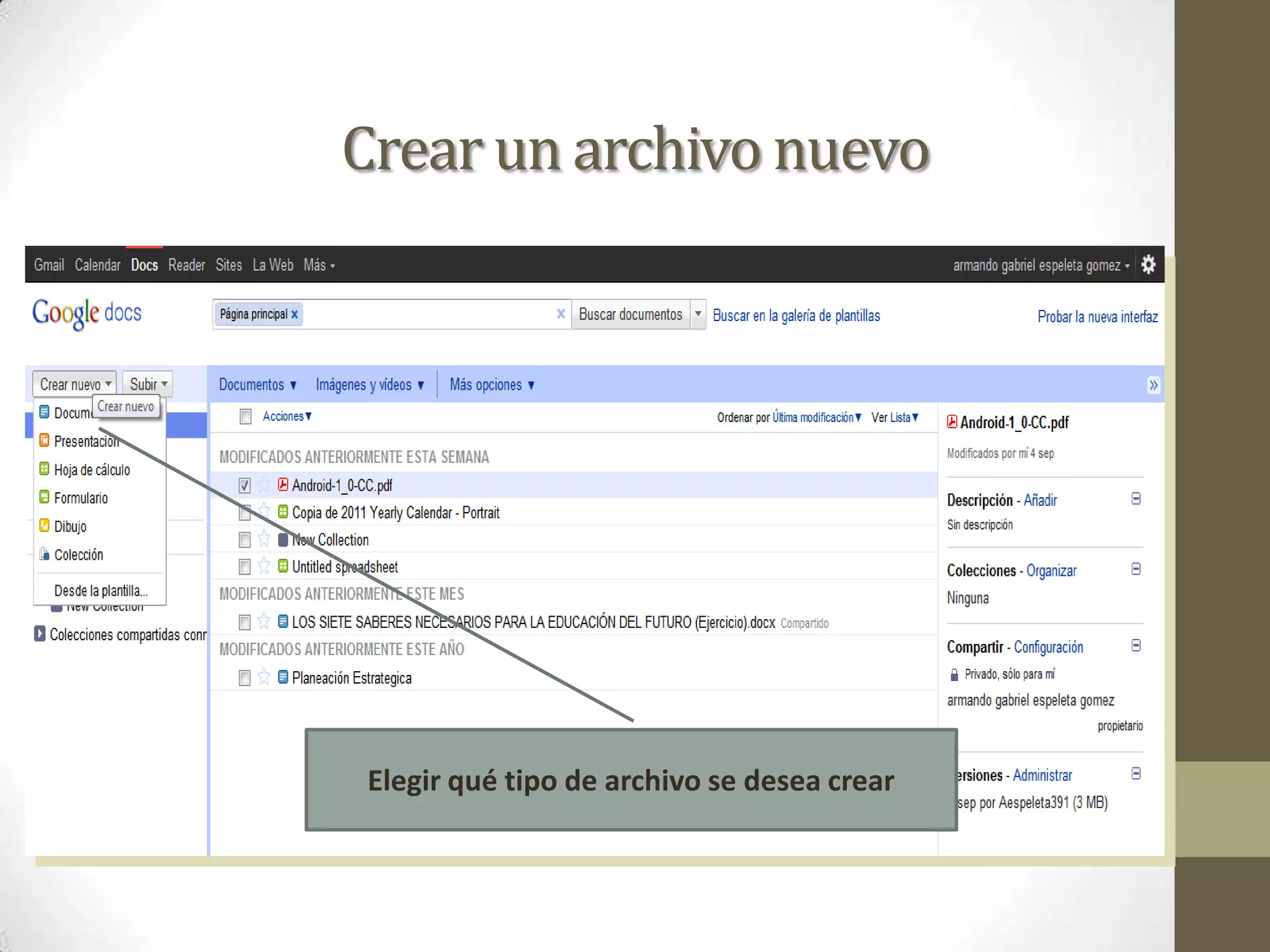Toggle the select-all checkbox next to Acciones
The height and width of the screenshot is (952, 1270).
(246, 416)
